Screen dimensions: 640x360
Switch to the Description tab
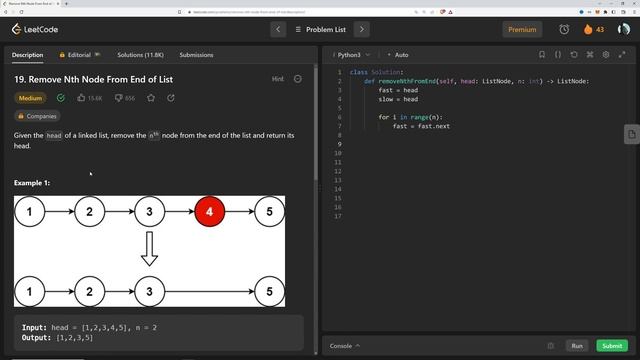pos(27,55)
